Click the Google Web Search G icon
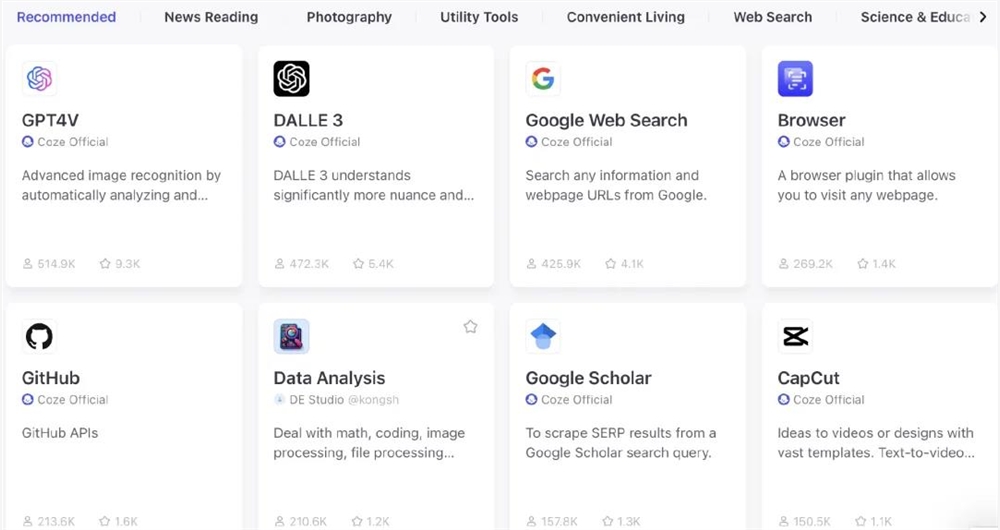This screenshot has height=530, width=1000. [543, 78]
